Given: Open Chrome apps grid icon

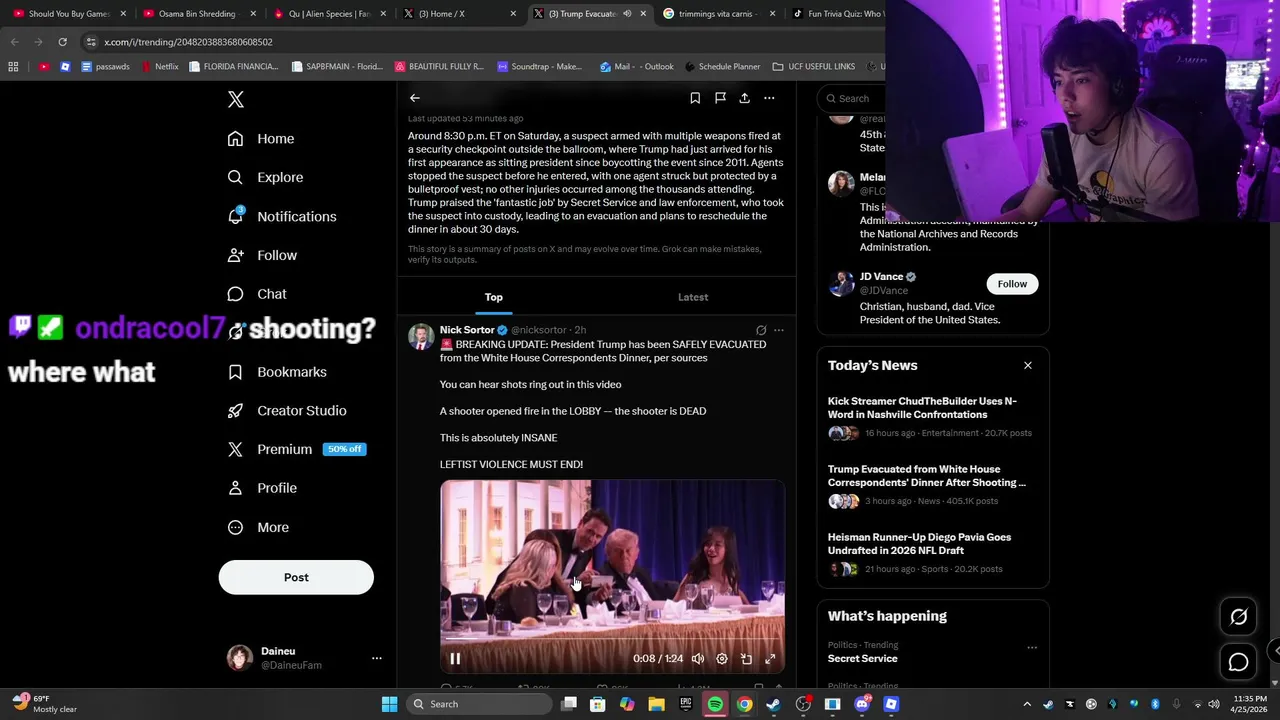Looking at the screenshot, I should click(x=13, y=67).
